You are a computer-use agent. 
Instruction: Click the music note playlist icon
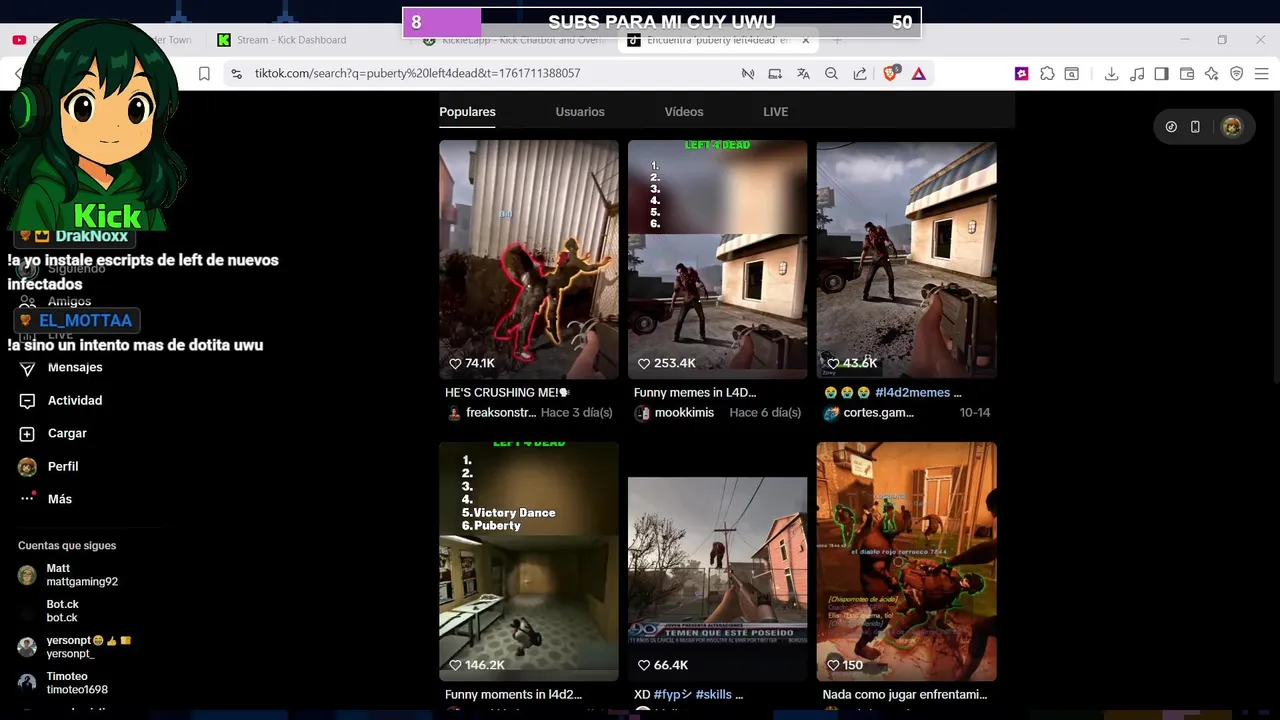click(1137, 73)
